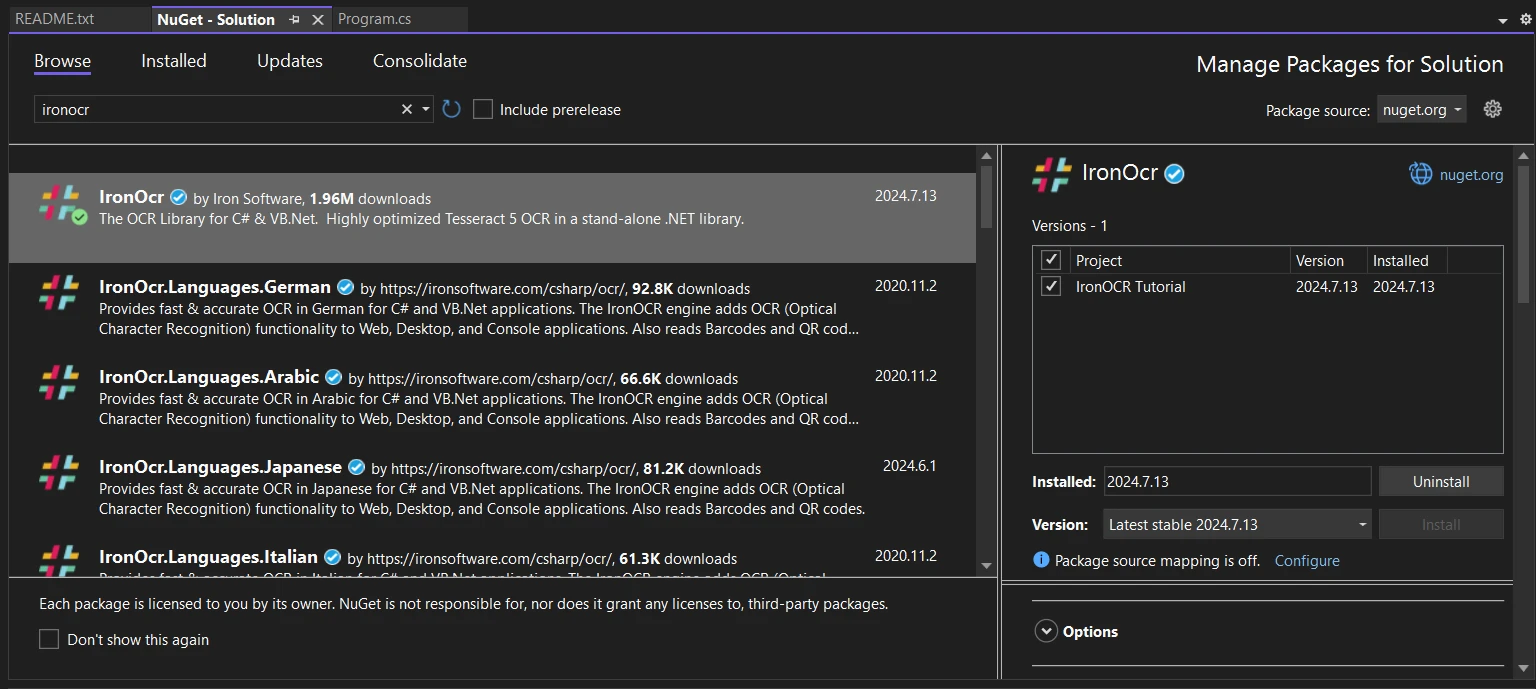Pin the NuGet - Solution tab
Viewport: 1536px width, 689px height.
(294, 19)
